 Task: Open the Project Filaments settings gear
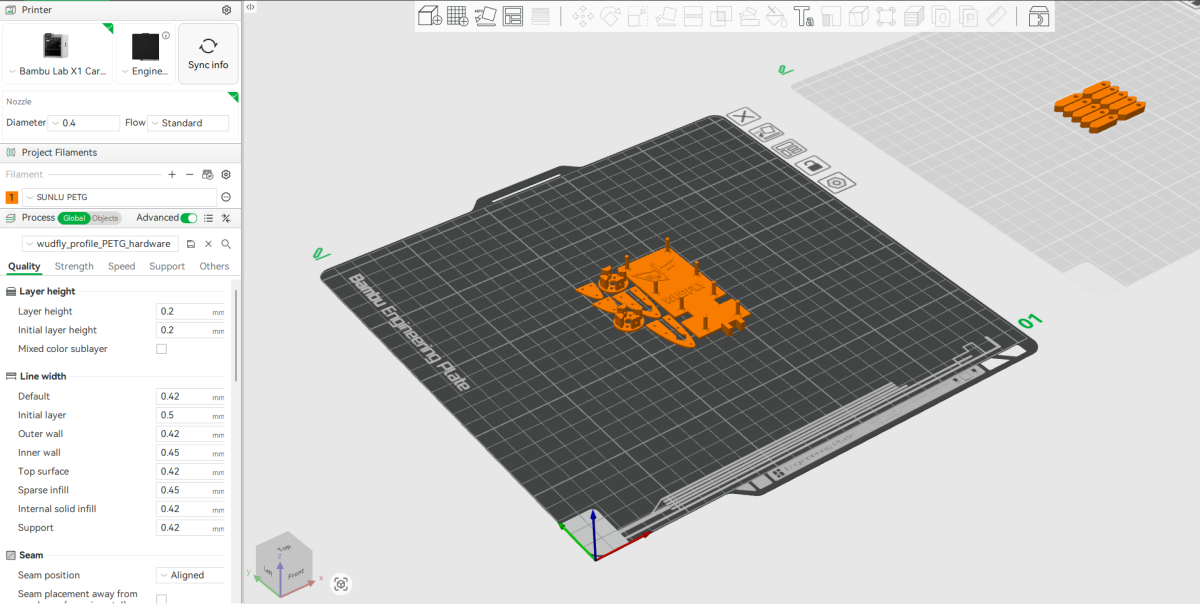226,174
